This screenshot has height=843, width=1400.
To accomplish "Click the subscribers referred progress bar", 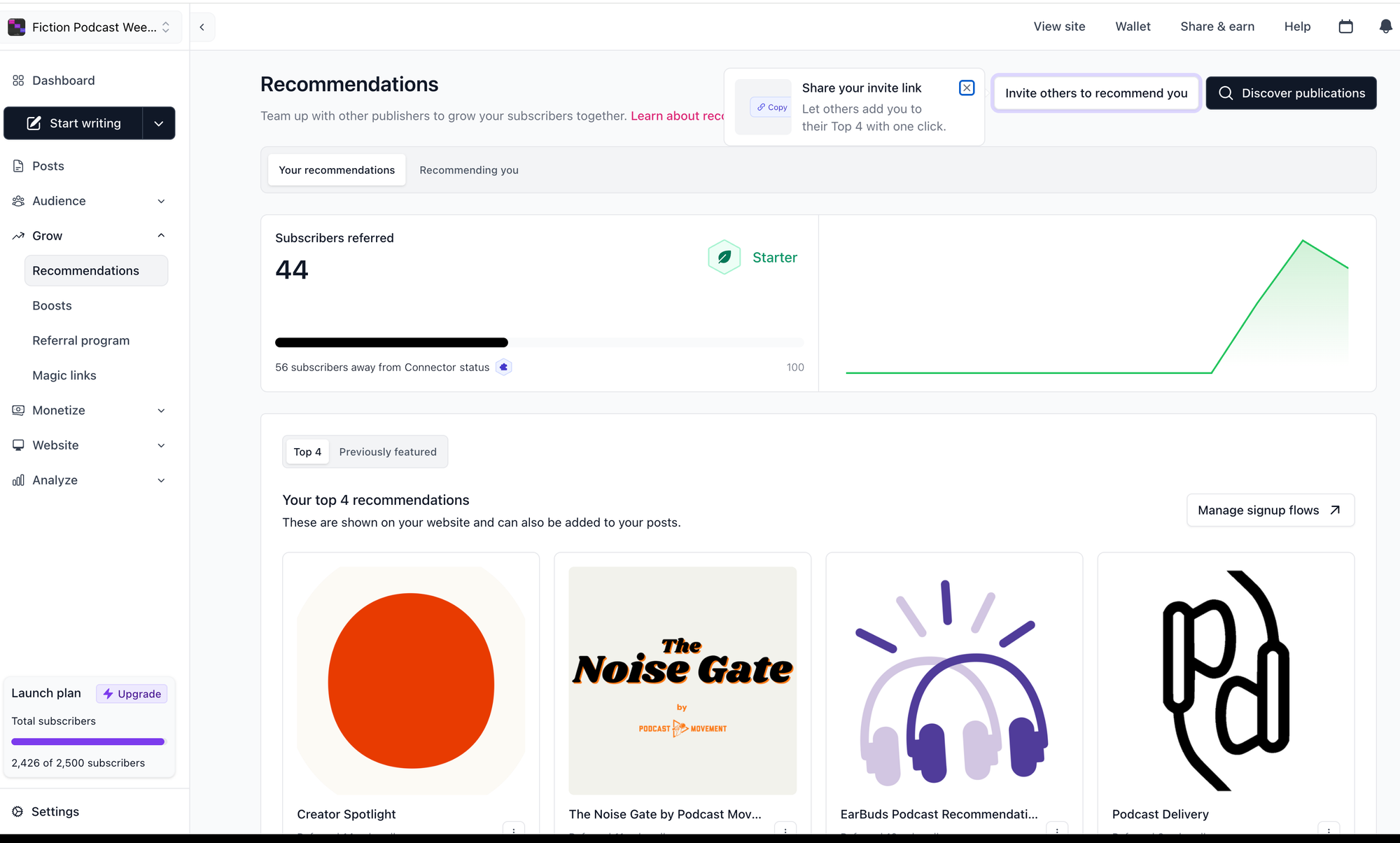I will (x=539, y=342).
